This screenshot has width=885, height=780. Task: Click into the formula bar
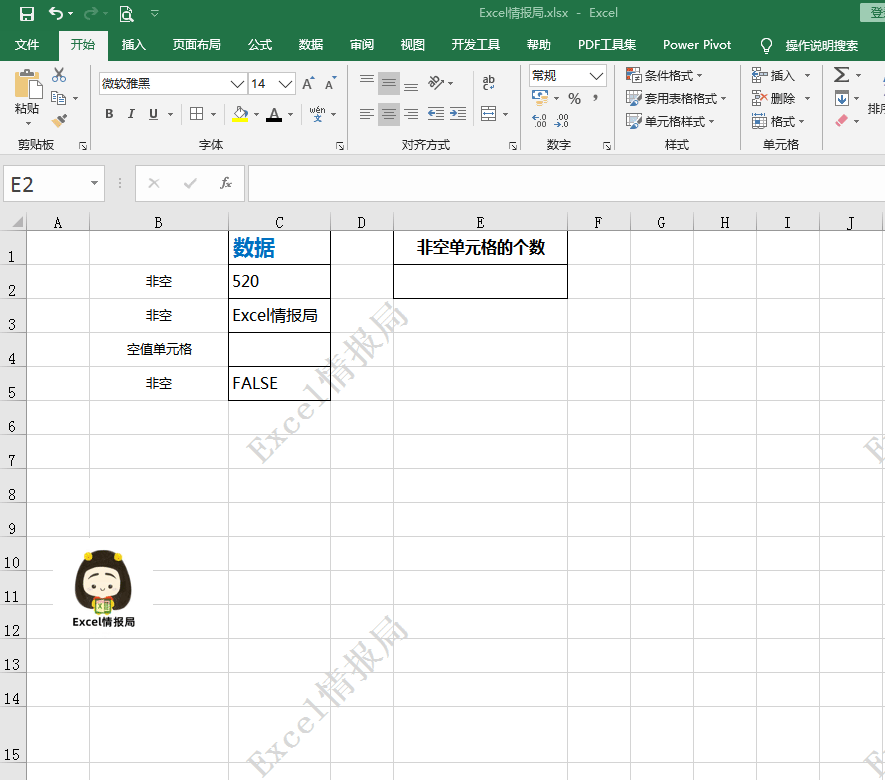566,183
